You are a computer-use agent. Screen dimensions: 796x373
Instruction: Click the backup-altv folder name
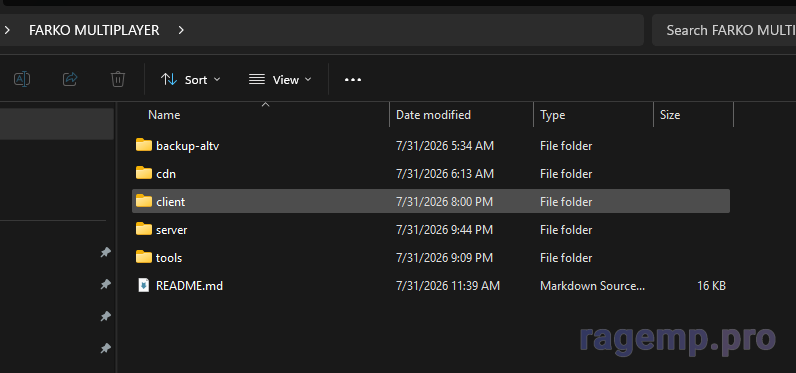188,146
